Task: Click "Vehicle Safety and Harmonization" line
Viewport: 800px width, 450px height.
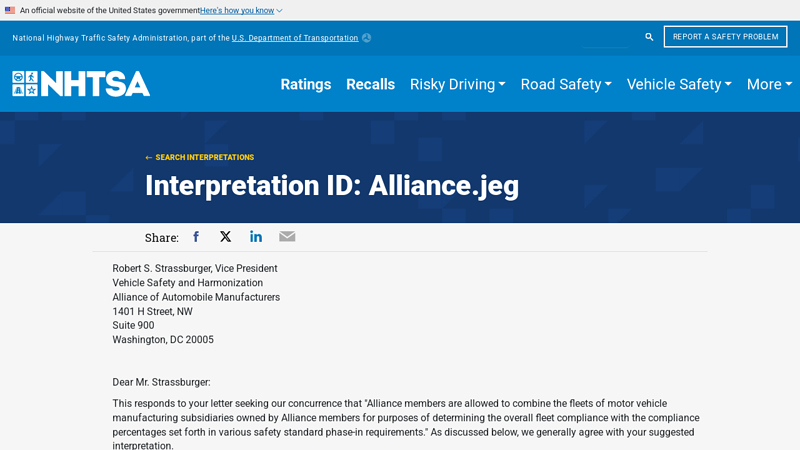Action: [x=188, y=283]
